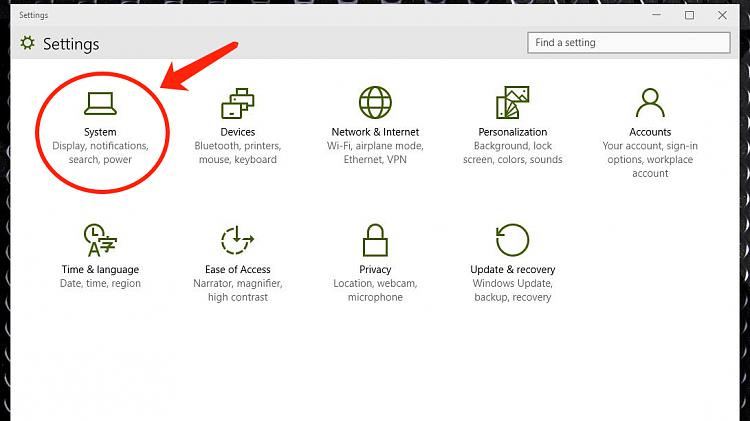Open the Accounts person icon
The height and width of the screenshot is (421, 750).
pyautogui.click(x=650, y=102)
